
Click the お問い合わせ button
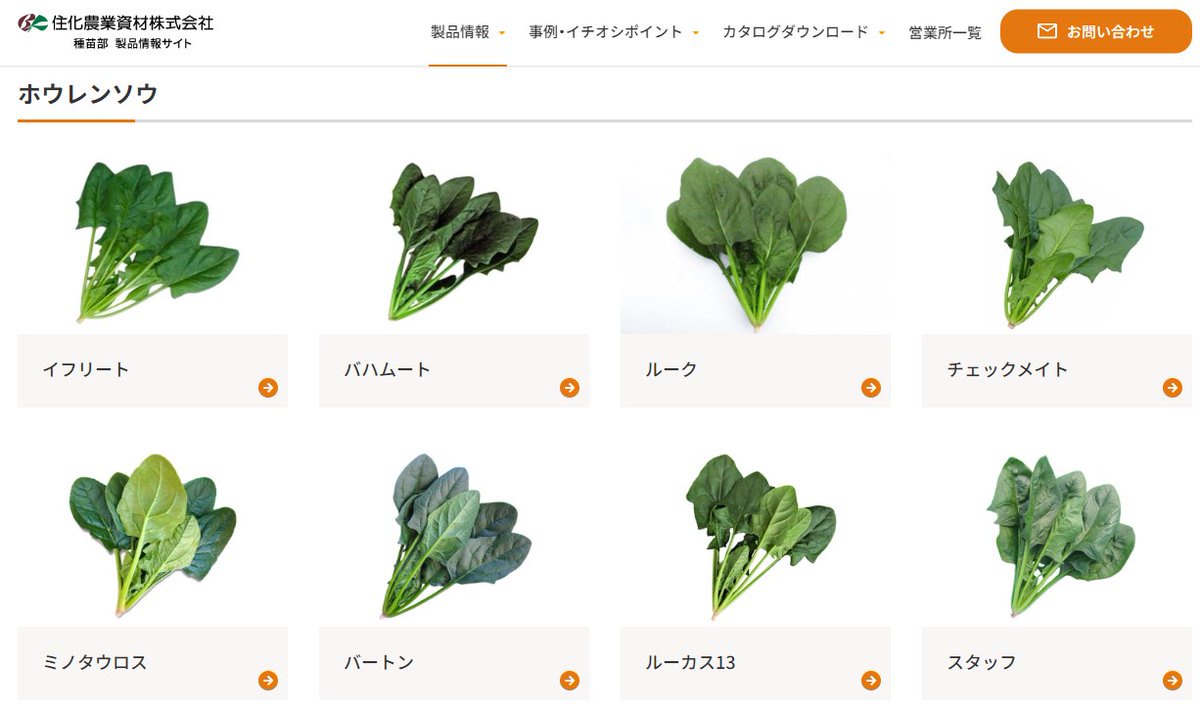(x=1096, y=31)
